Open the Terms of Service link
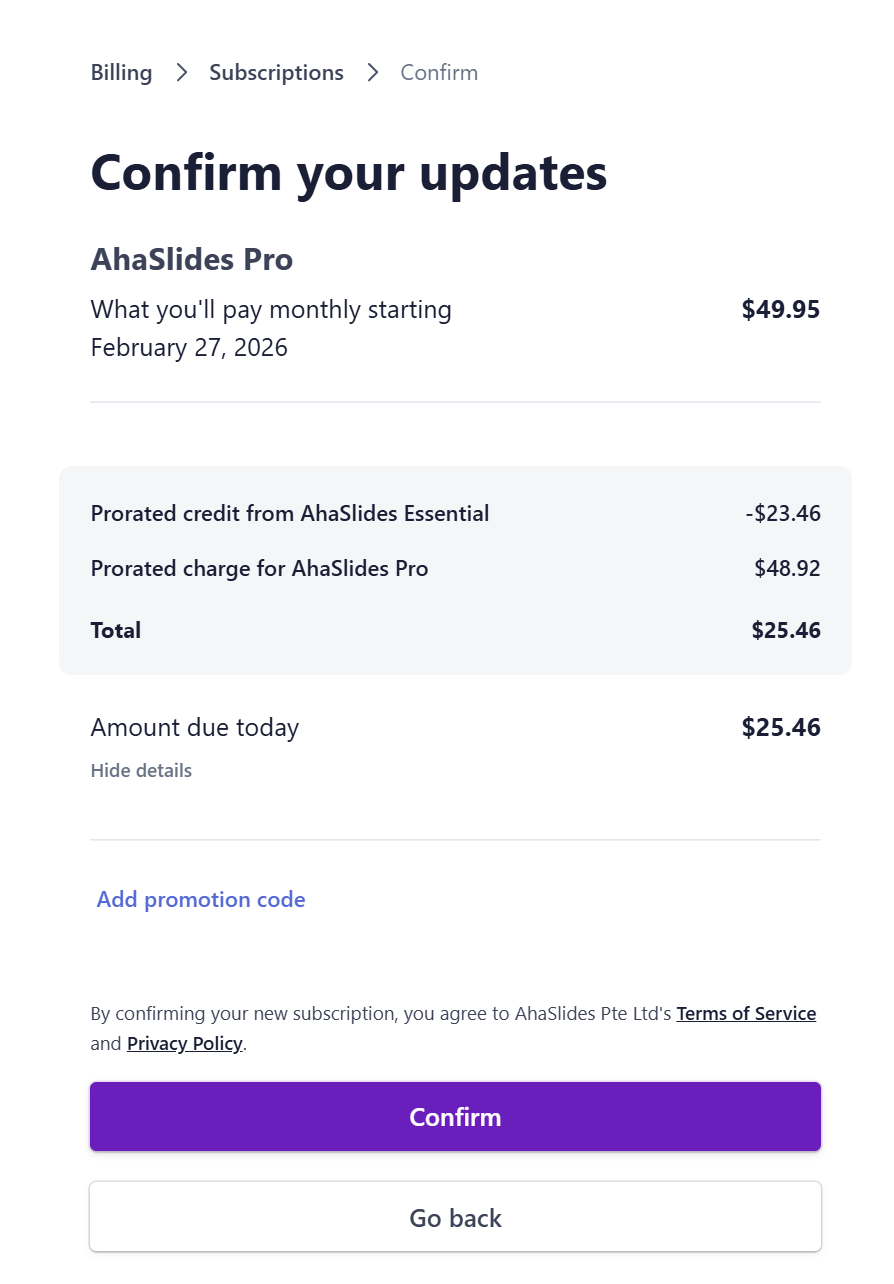 (746, 1014)
